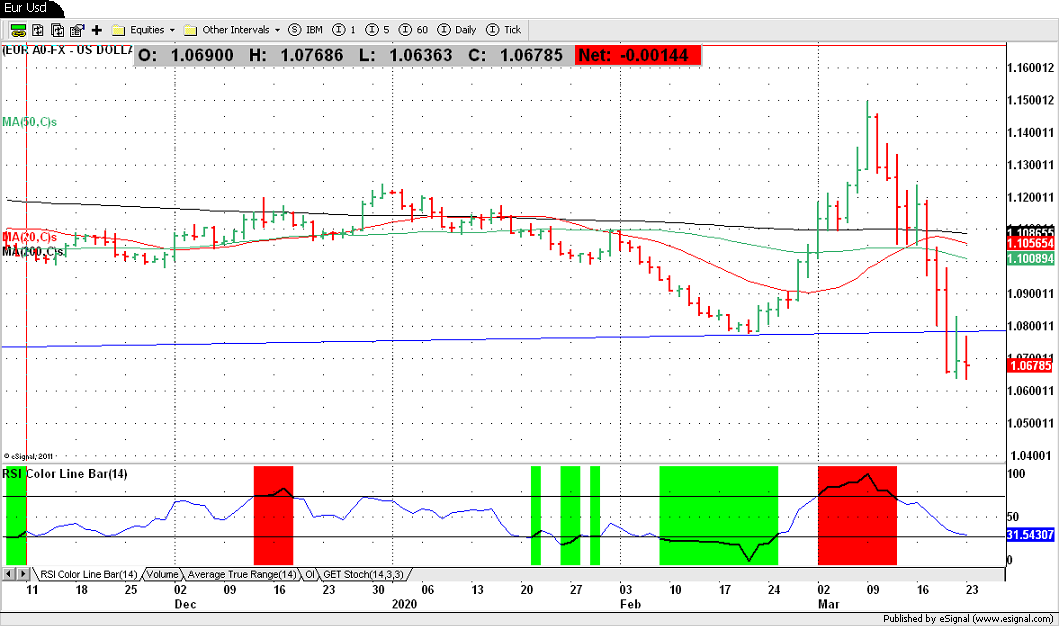The image size is (1059, 626).
Task: Click the Dec month label on time axis
Action: pos(185,604)
